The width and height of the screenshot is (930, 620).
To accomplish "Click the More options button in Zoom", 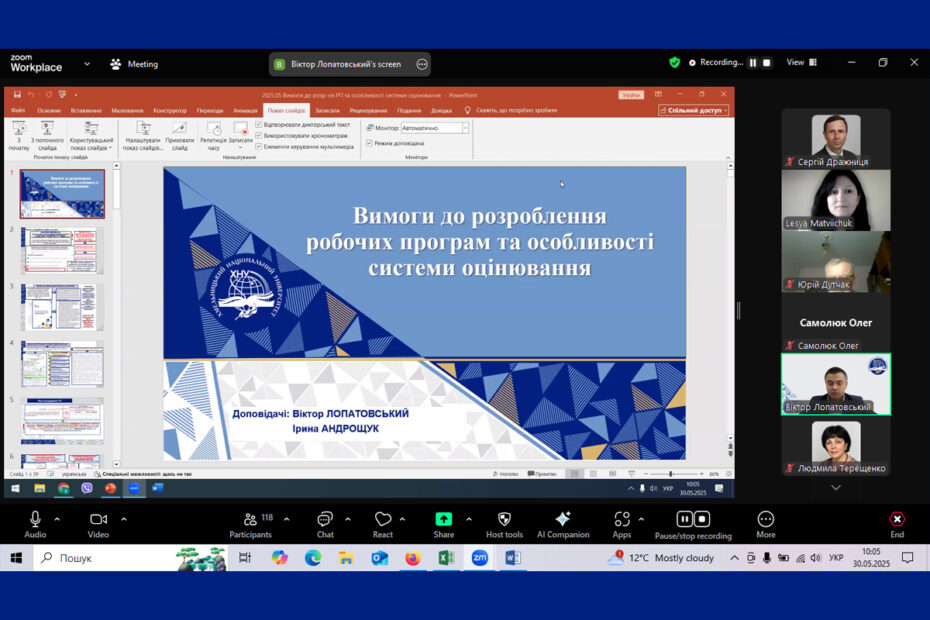I will [x=766, y=524].
